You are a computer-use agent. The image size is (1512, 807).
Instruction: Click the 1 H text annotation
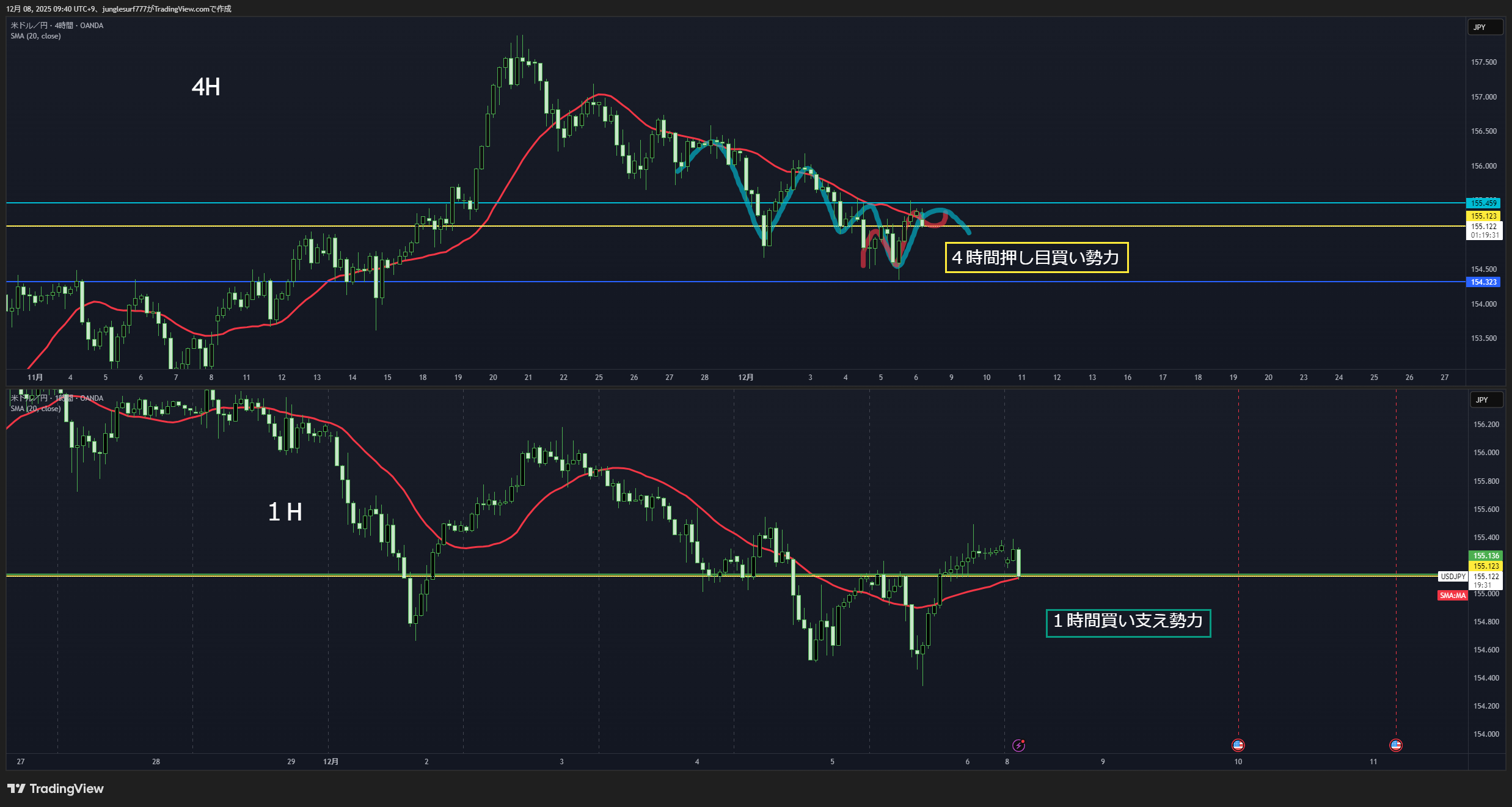coord(285,512)
